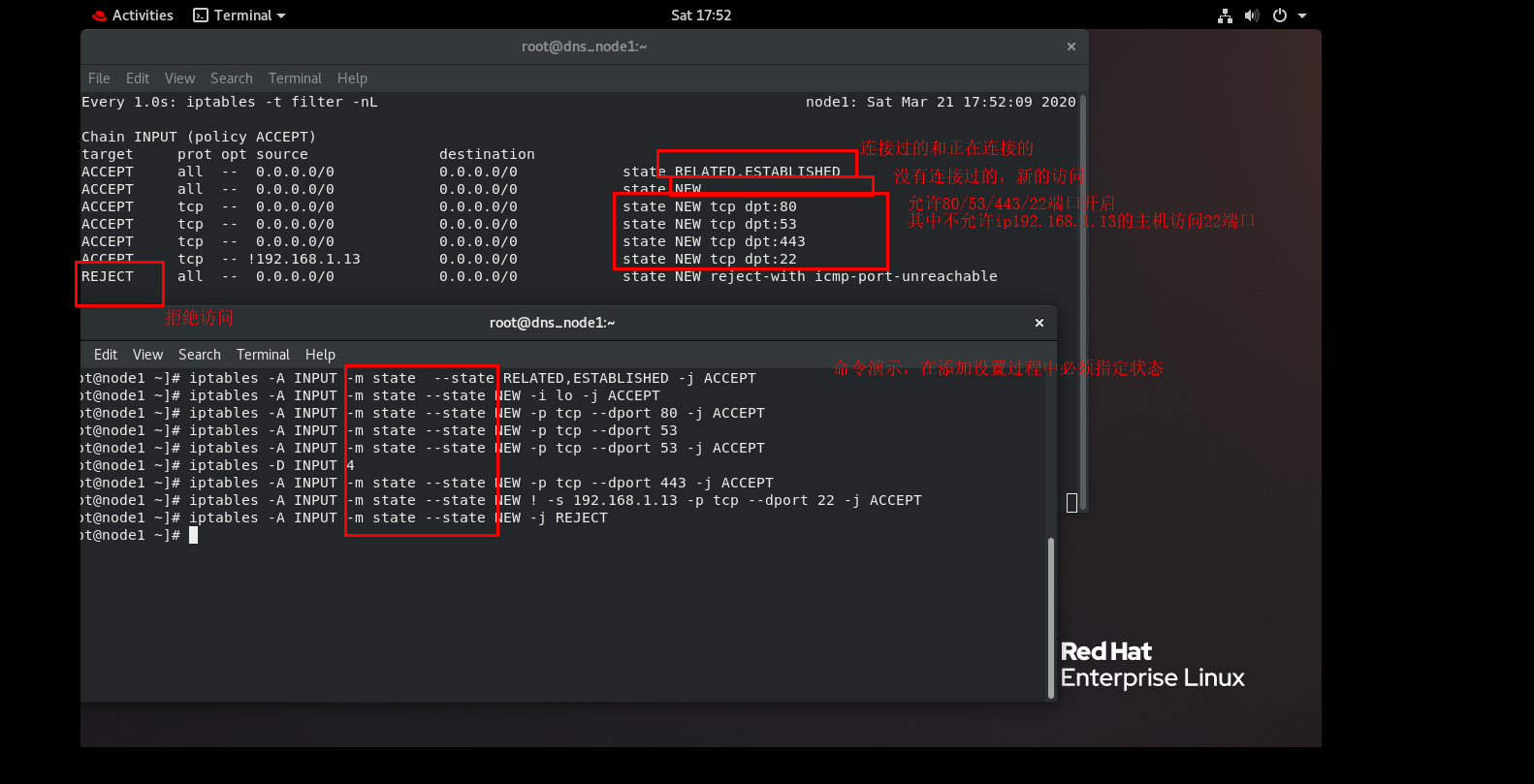Open Terminal menu in back terminal window
This screenshot has height=784, width=1534.
click(295, 78)
